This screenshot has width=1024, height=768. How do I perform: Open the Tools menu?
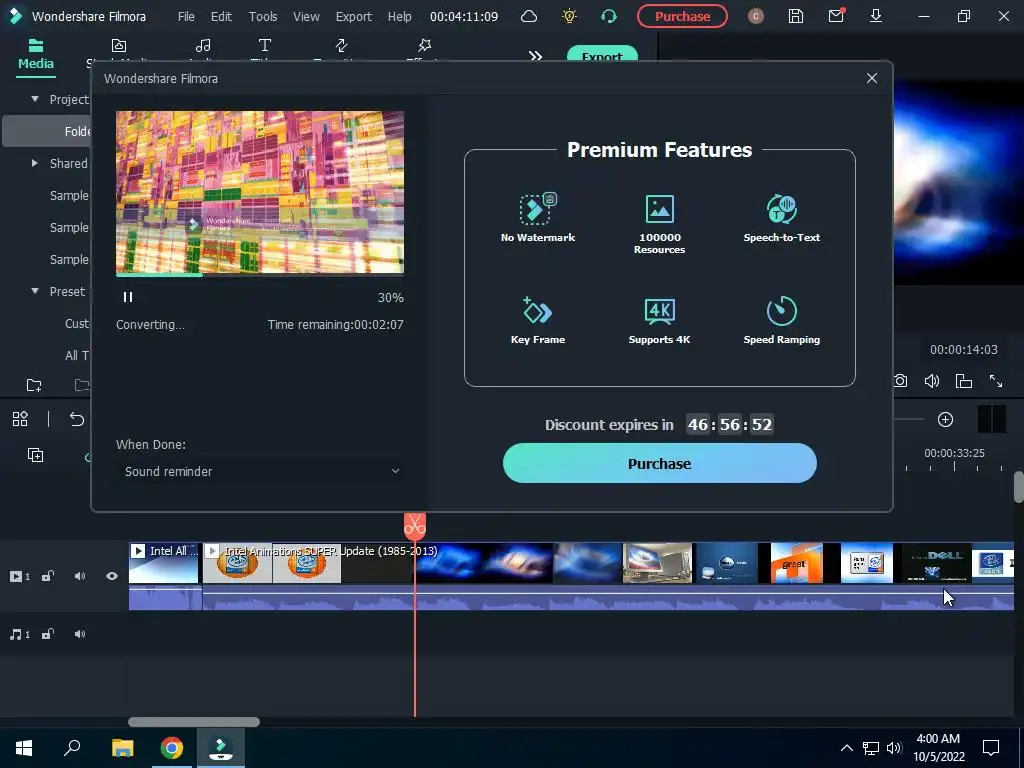(x=263, y=16)
